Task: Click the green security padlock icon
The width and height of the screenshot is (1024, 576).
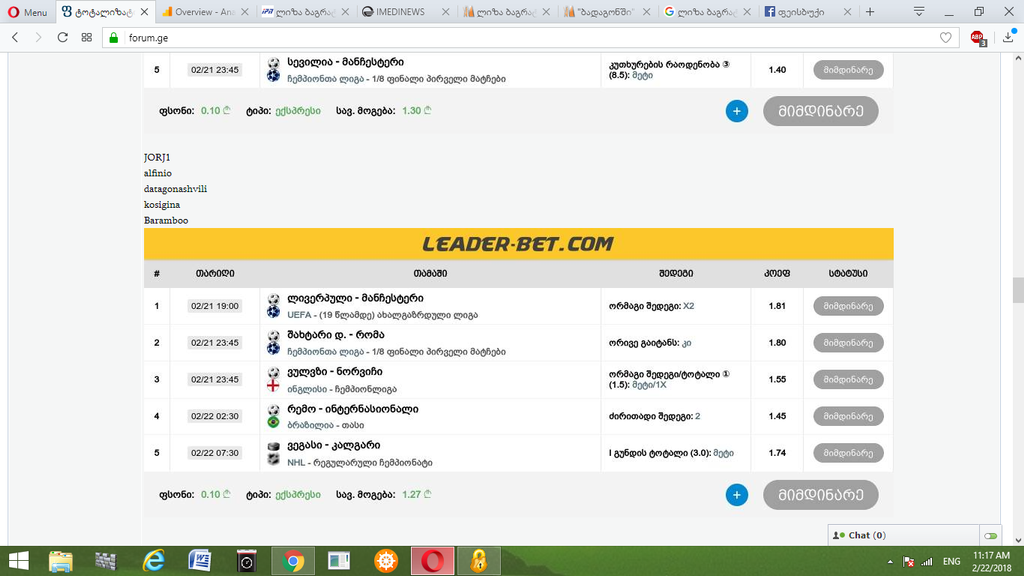Action: [x=114, y=38]
